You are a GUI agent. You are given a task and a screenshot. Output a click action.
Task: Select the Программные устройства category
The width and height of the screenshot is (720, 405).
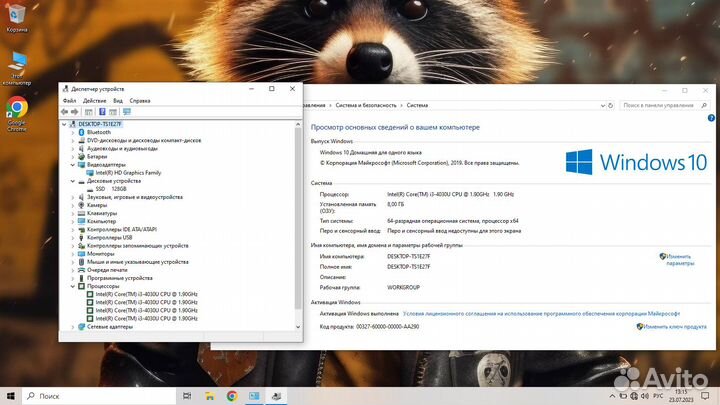pos(119,278)
